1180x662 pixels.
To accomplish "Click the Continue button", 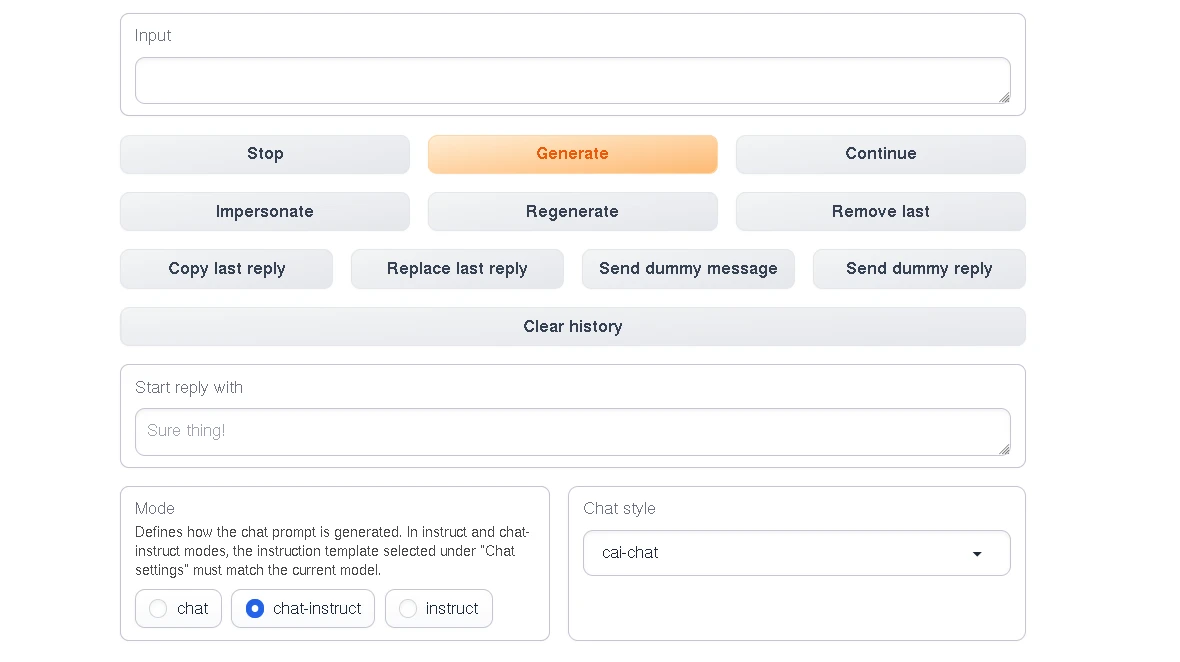I will [880, 154].
